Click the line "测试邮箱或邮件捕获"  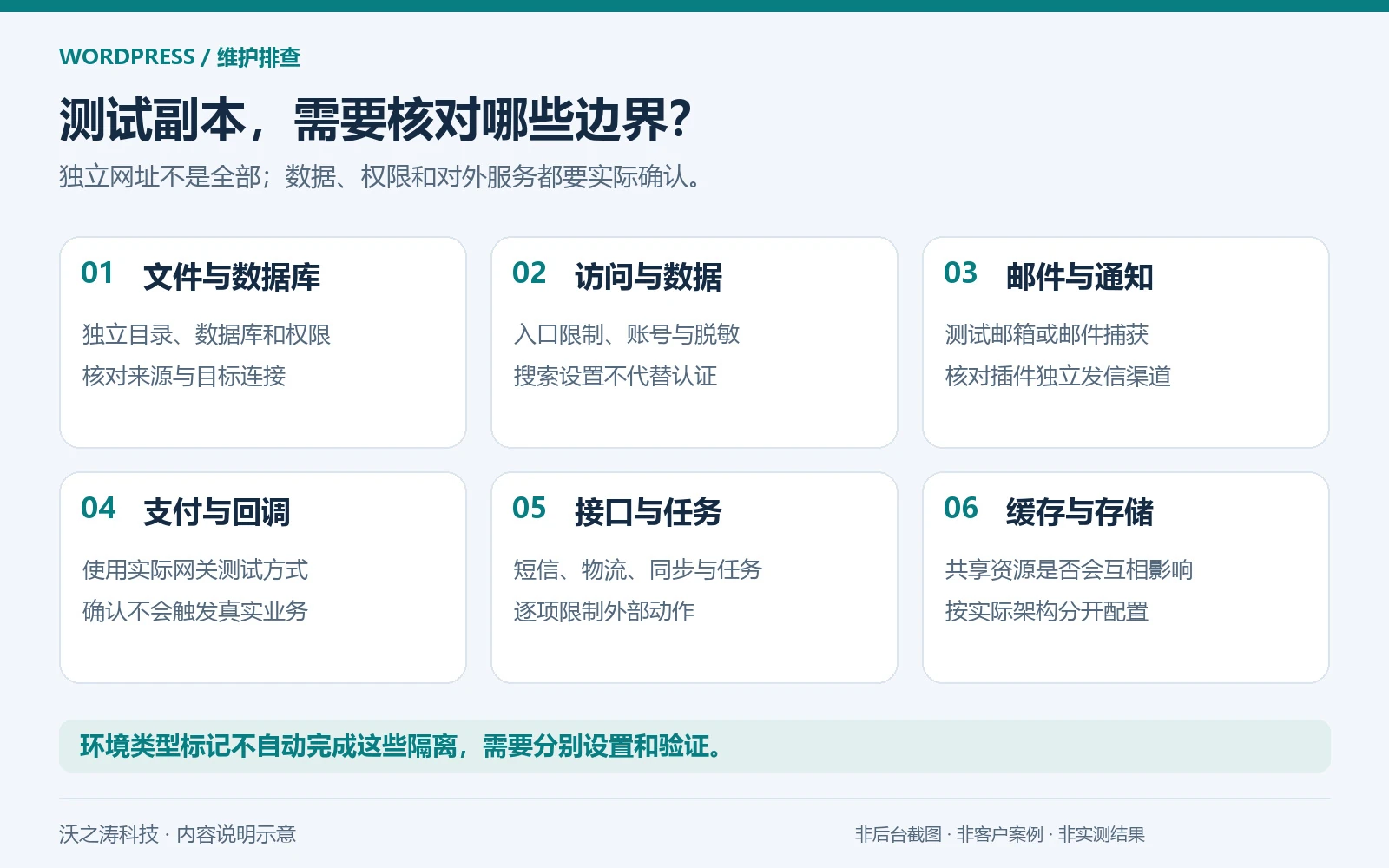1047,334
